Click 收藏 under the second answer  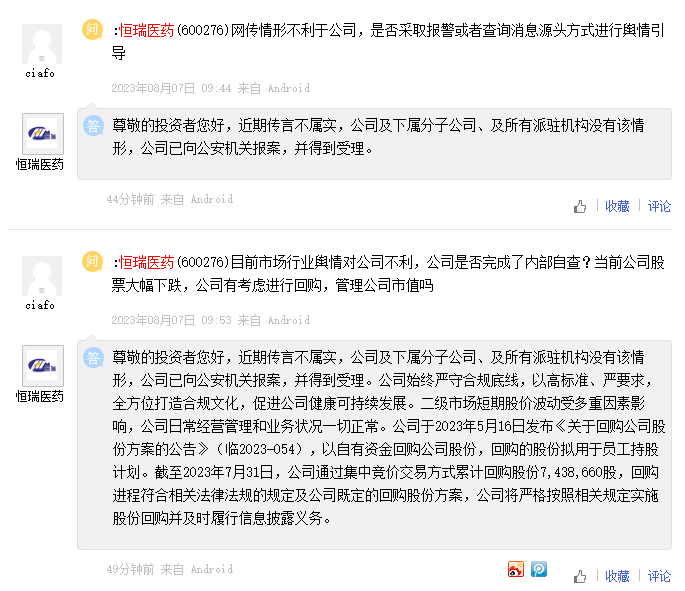click(617, 576)
